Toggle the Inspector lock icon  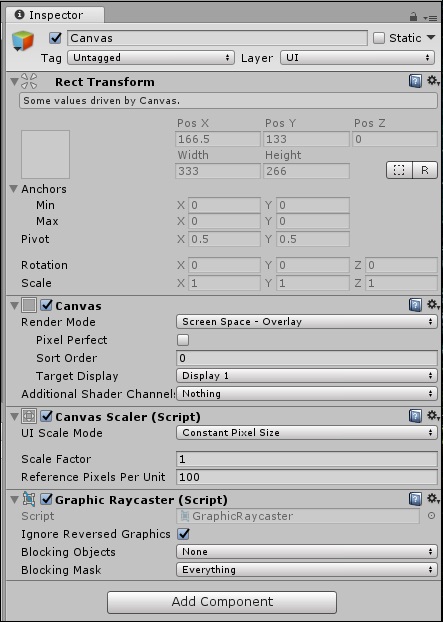click(x=413, y=17)
